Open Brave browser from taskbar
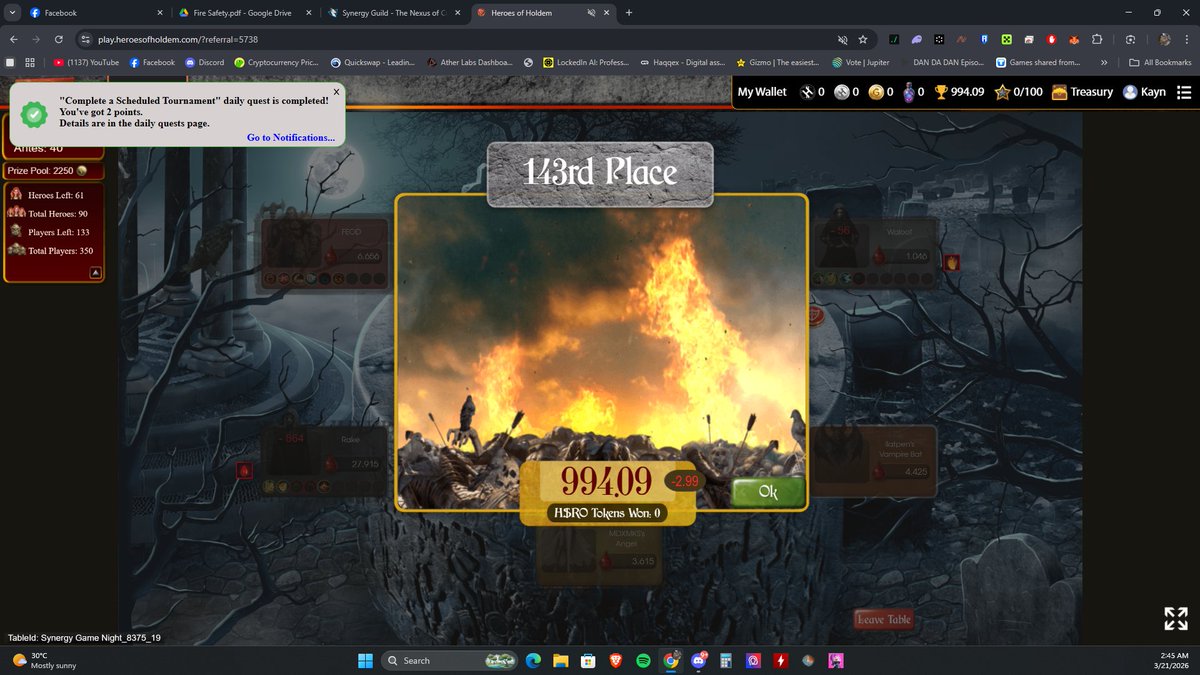1200x675 pixels. pyautogui.click(x=615, y=660)
